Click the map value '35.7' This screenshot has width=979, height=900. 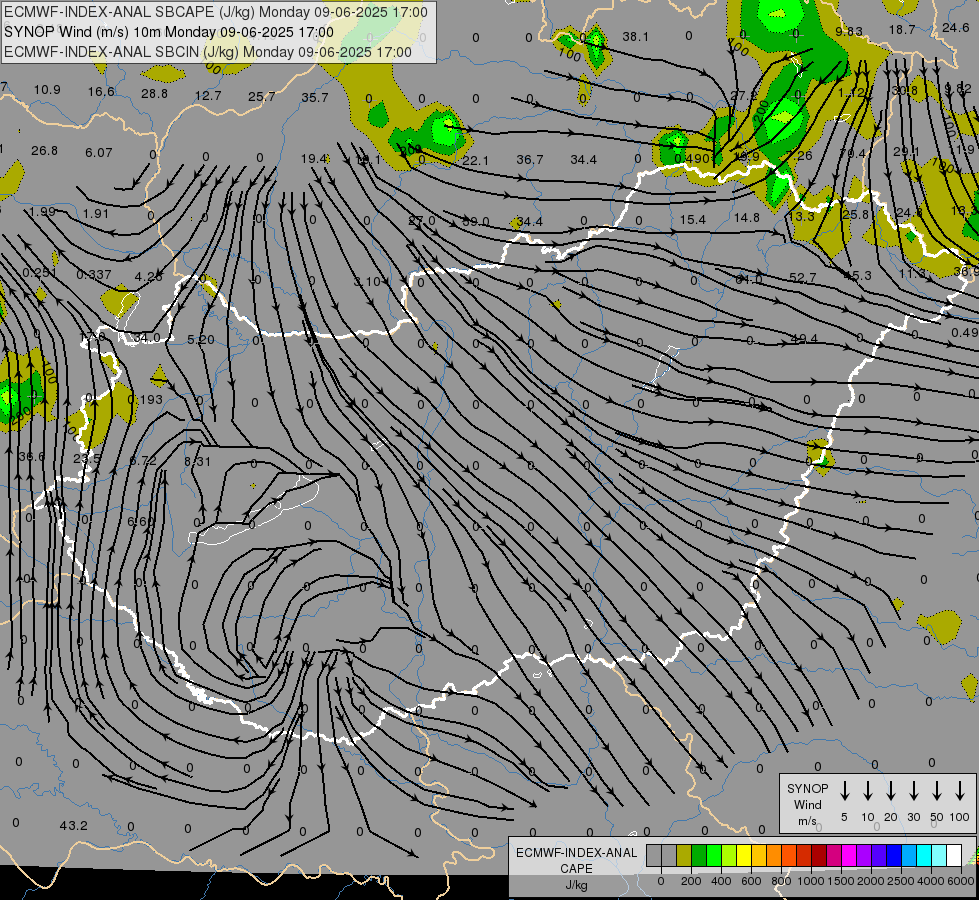(x=315, y=97)
